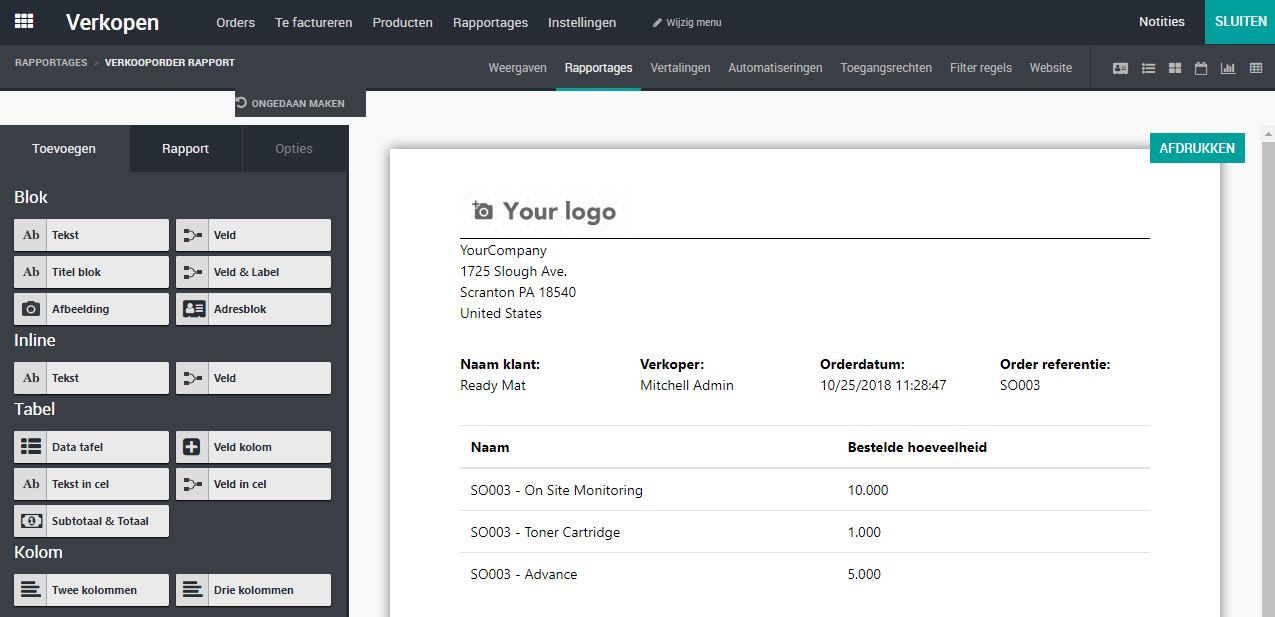The image size is (1275, 617).
Task: Open the graph view icon
Action: (1228, 67)
